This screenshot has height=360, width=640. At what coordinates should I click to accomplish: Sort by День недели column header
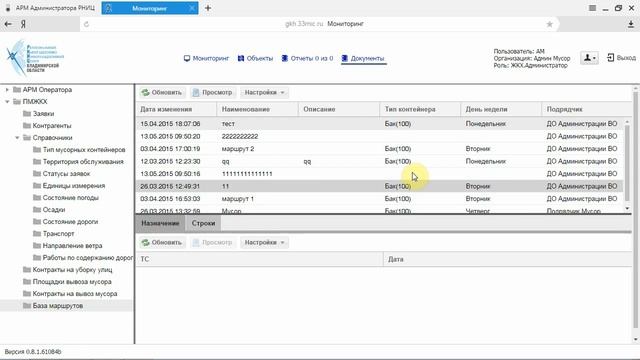tap(501, 109)
